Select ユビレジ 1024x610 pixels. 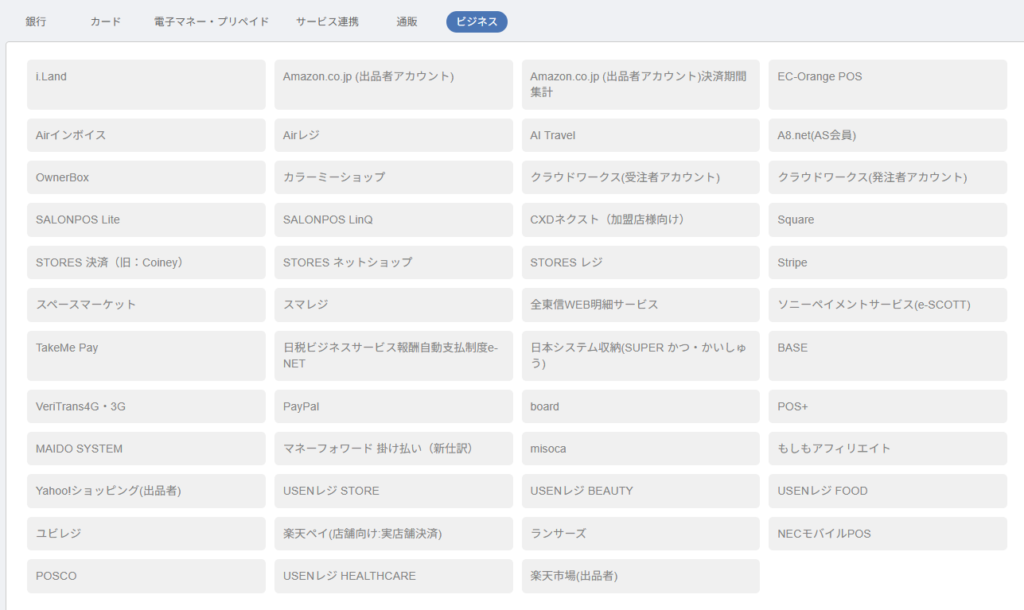click(x=146, y=534)
